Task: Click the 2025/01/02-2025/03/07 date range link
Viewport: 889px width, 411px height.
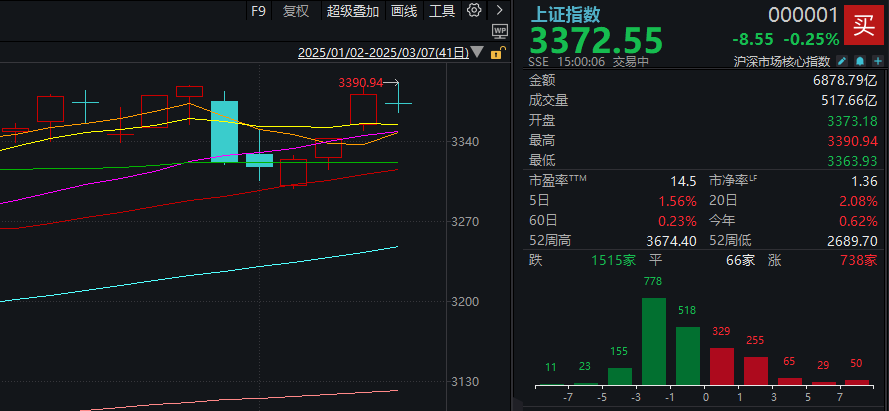Action: tap(384, 53)
